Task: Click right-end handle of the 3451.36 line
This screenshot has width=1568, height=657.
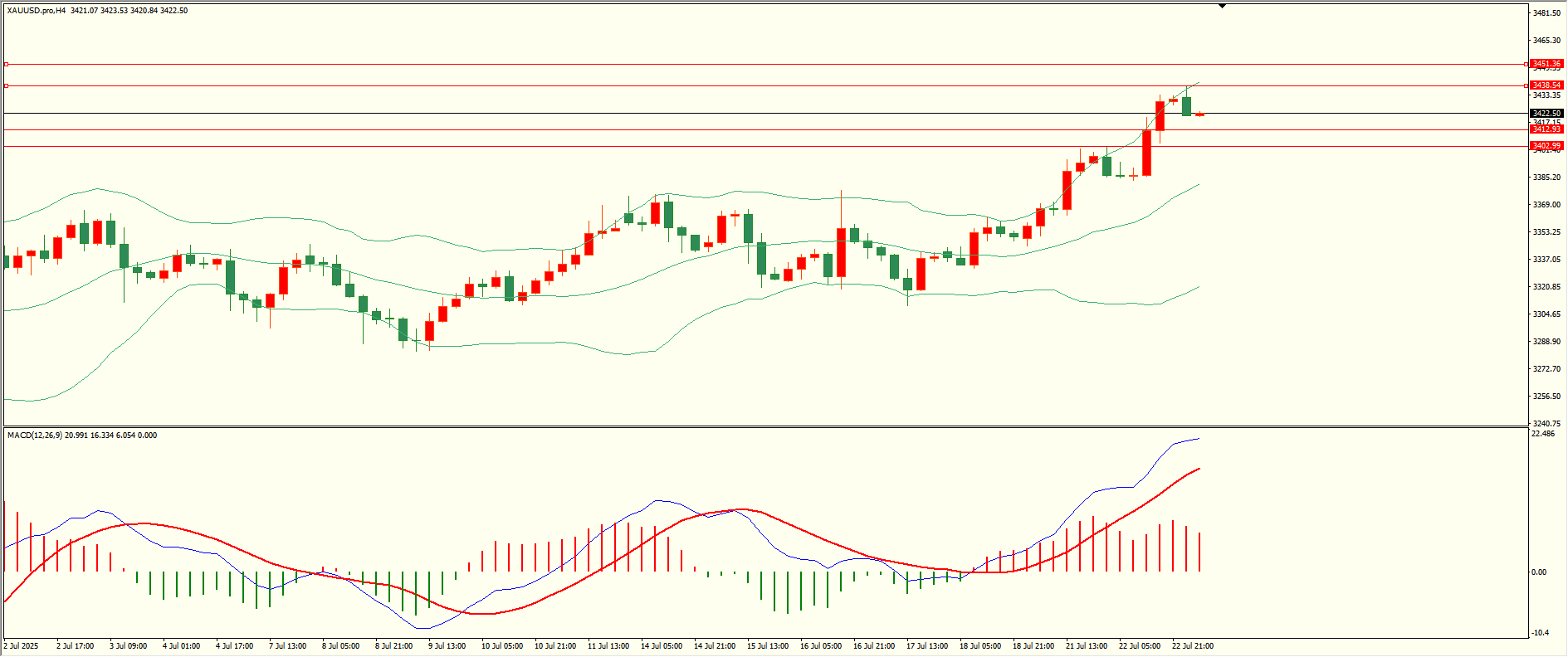Action: 1526,64
